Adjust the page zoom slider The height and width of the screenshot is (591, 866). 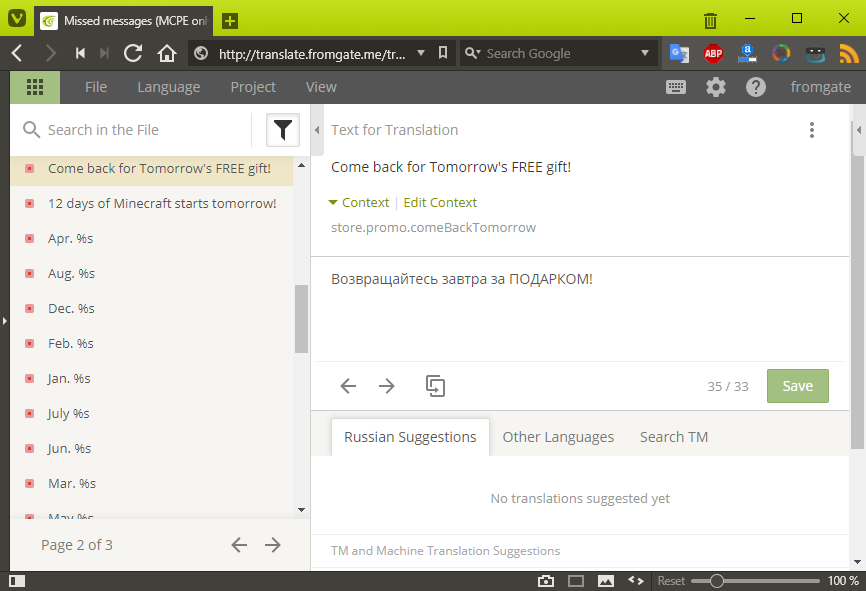[x=716, y=581]
